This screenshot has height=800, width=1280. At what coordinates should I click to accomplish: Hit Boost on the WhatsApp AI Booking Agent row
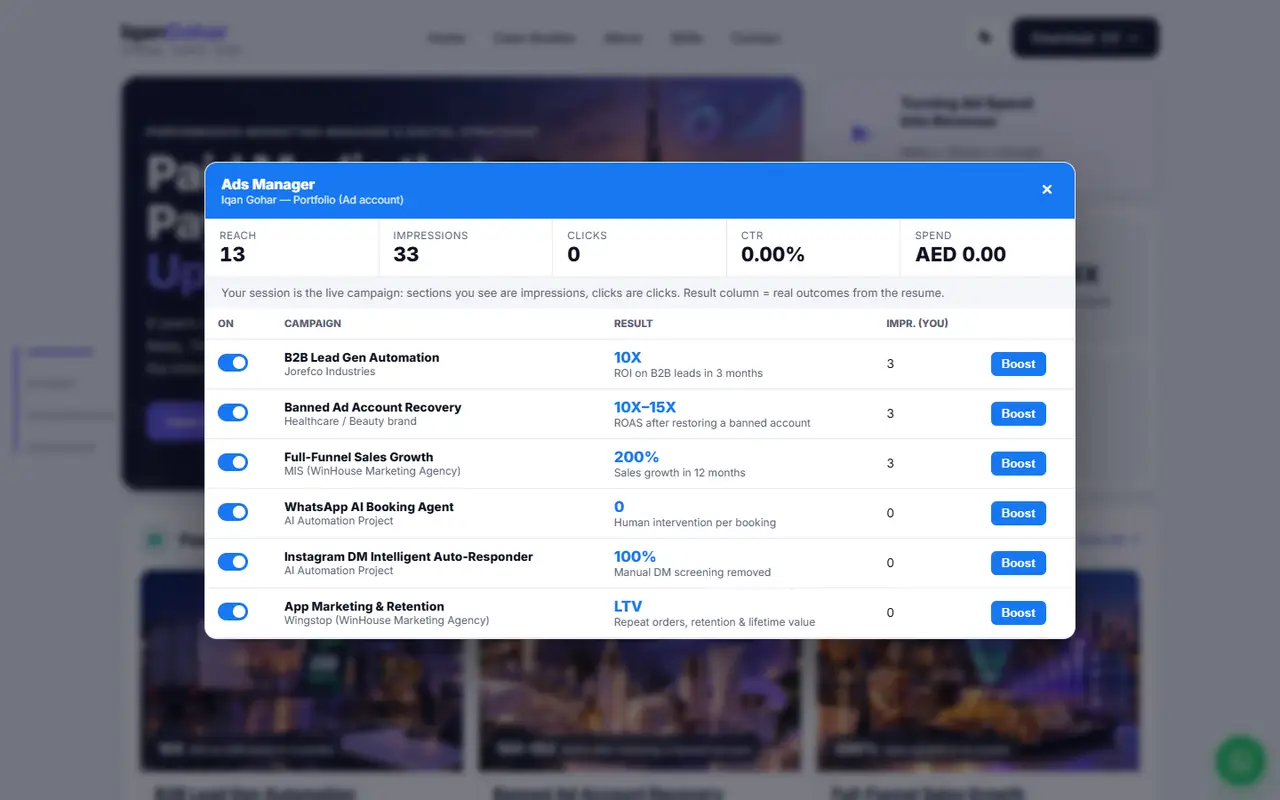point(1018,514)
